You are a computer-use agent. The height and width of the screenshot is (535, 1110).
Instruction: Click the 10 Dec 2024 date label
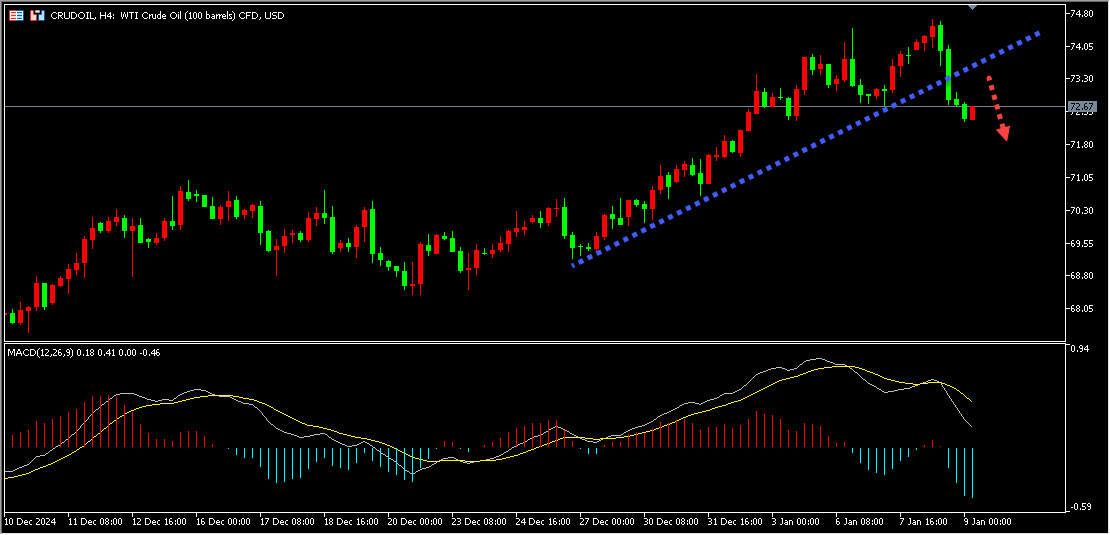[33, 522]
